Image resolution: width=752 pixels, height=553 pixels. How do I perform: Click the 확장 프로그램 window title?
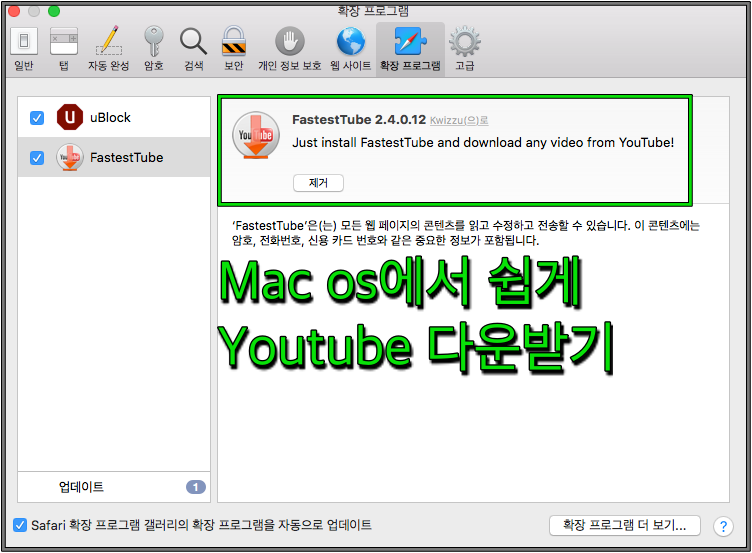373,11
